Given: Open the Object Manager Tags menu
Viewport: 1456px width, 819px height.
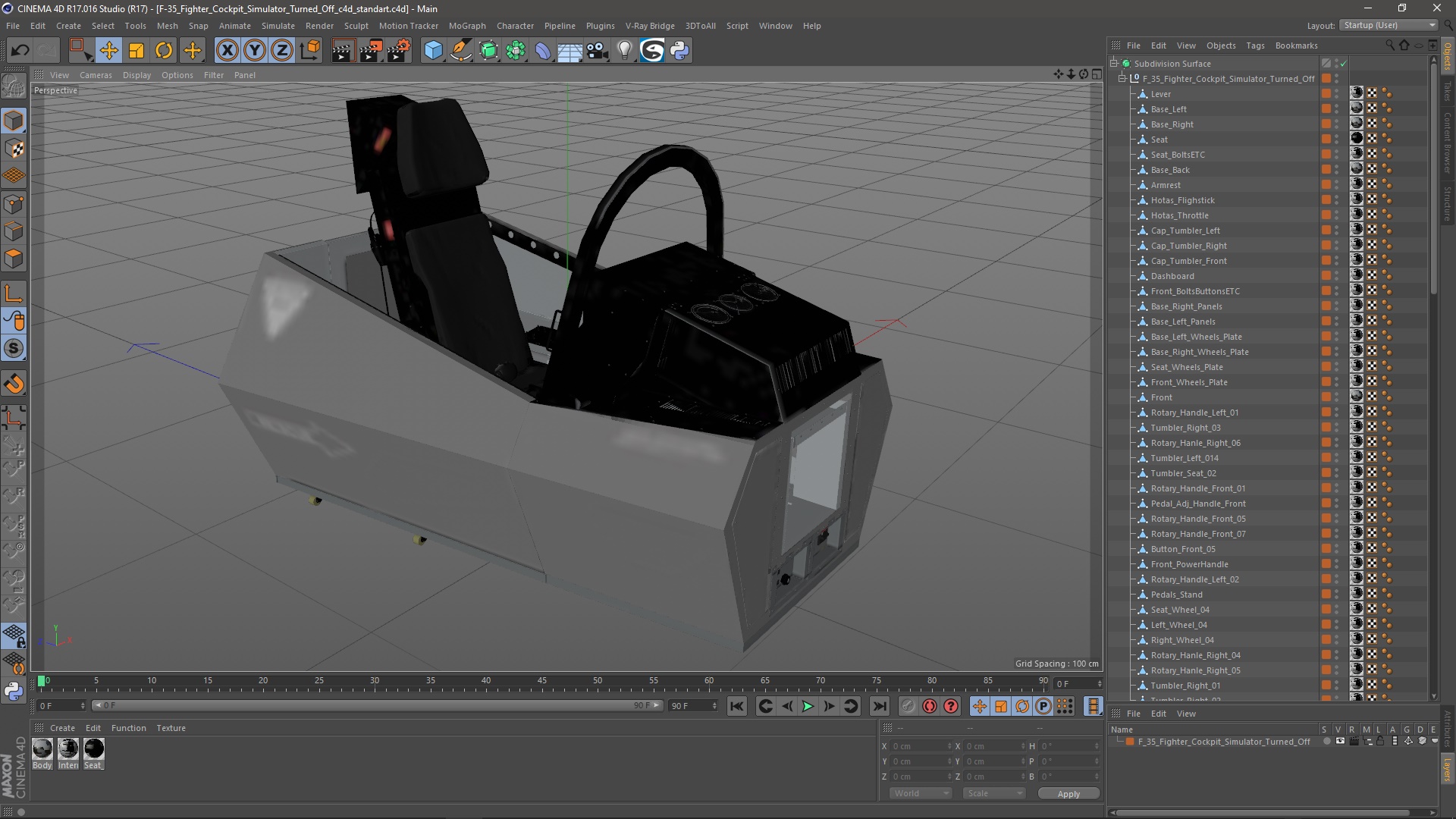Looking at the screenshot, I should click(x=1255, y=45).
